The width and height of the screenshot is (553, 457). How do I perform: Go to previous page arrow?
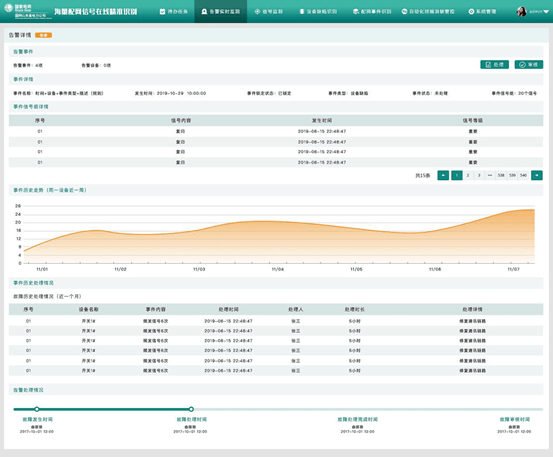tap(443, 175)
